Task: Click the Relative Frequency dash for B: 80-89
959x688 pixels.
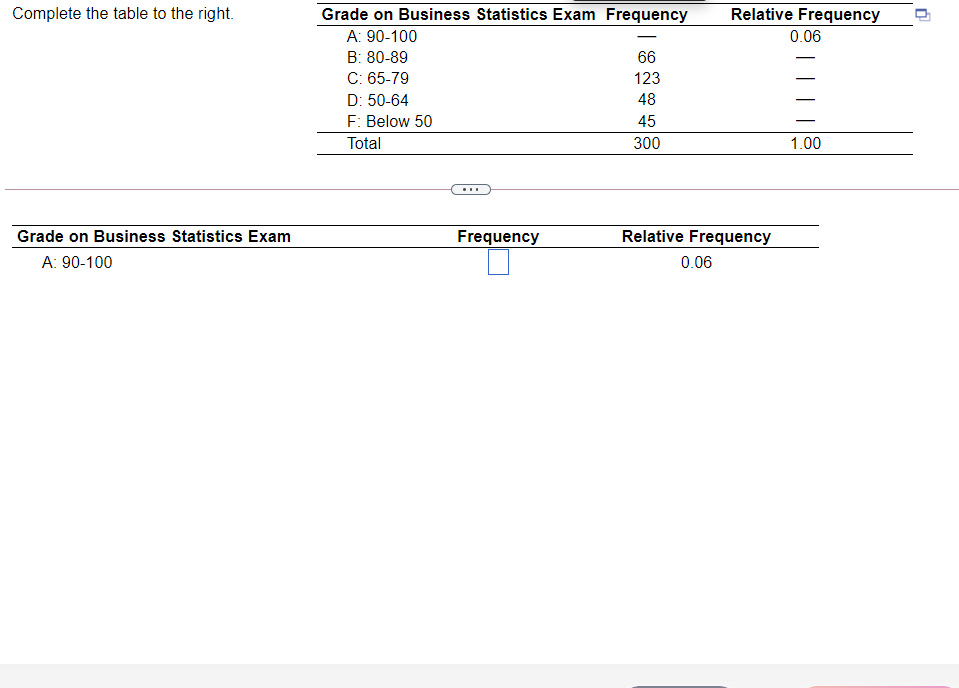Action: pos(805,57)
